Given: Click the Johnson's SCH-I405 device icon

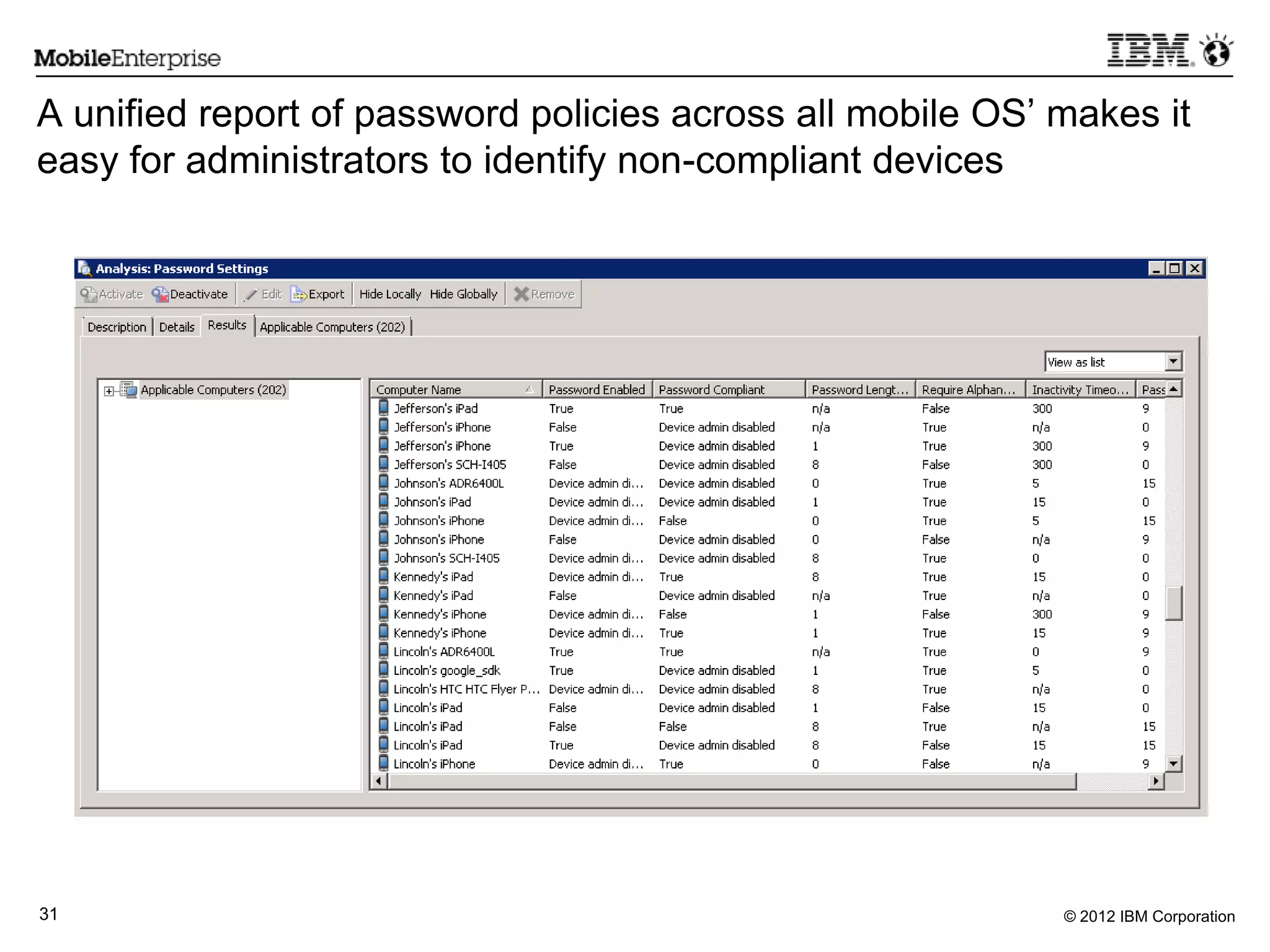Looking at the screenshot, I should click(384, 558).
